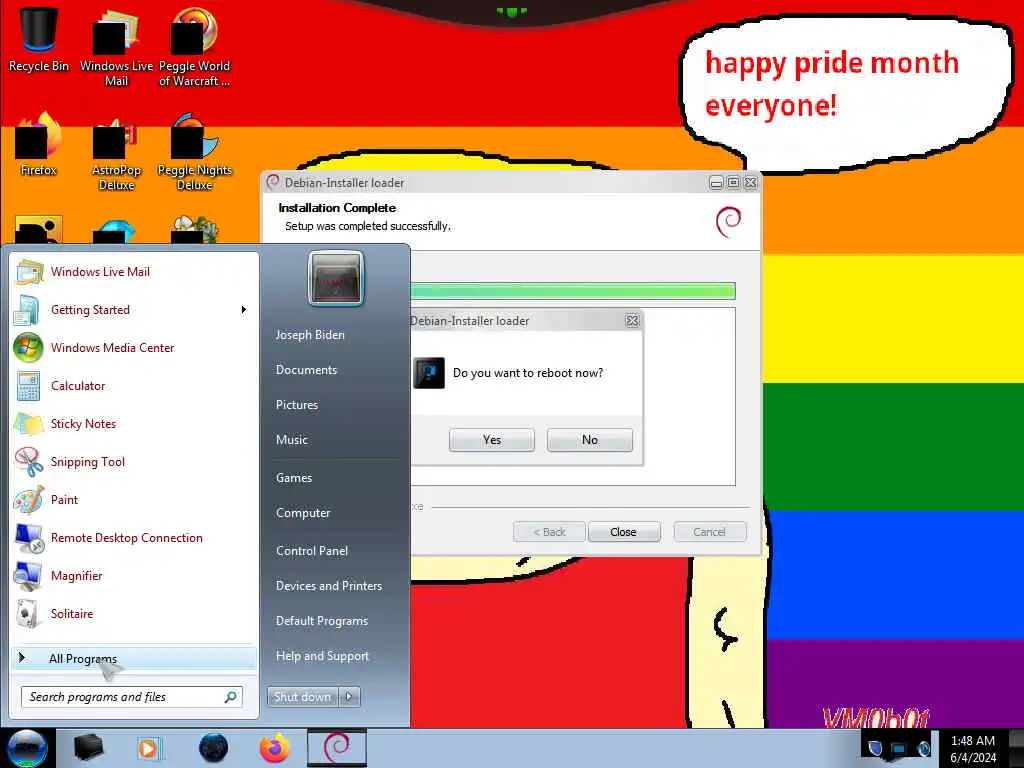Close the reboot prompt dialog
Viewport: 1024px width, 768px height.
pos(632,321)
